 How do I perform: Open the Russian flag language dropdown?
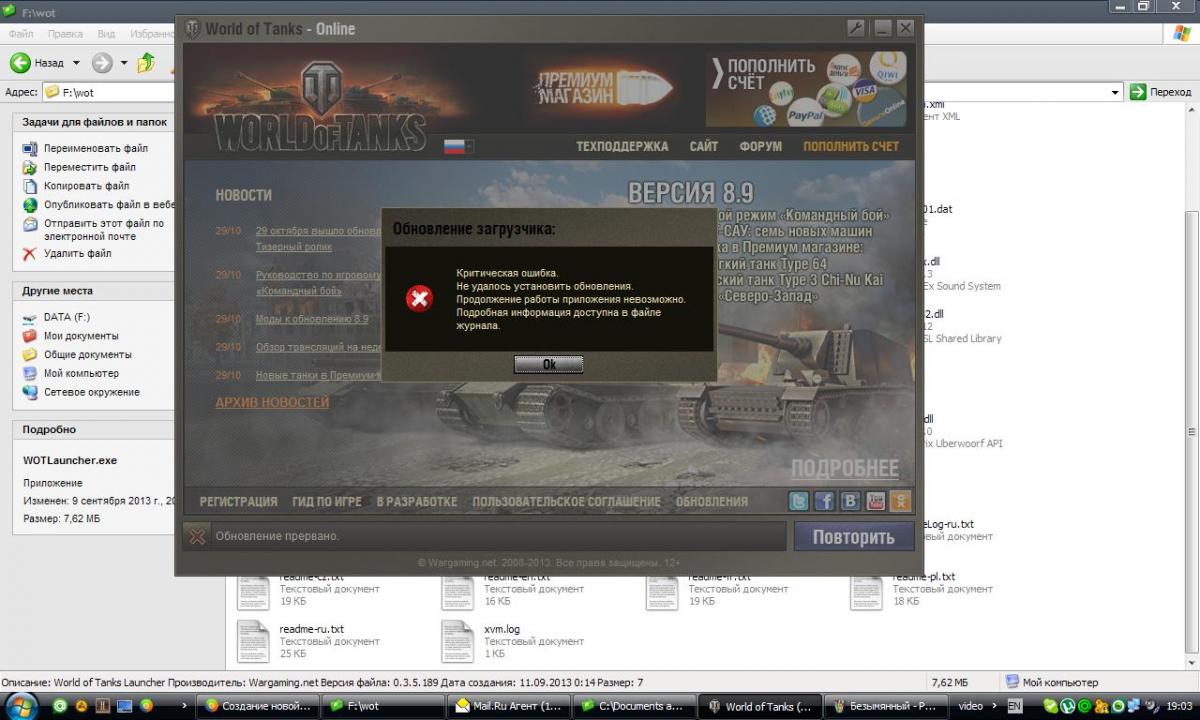tap(459, 146)
